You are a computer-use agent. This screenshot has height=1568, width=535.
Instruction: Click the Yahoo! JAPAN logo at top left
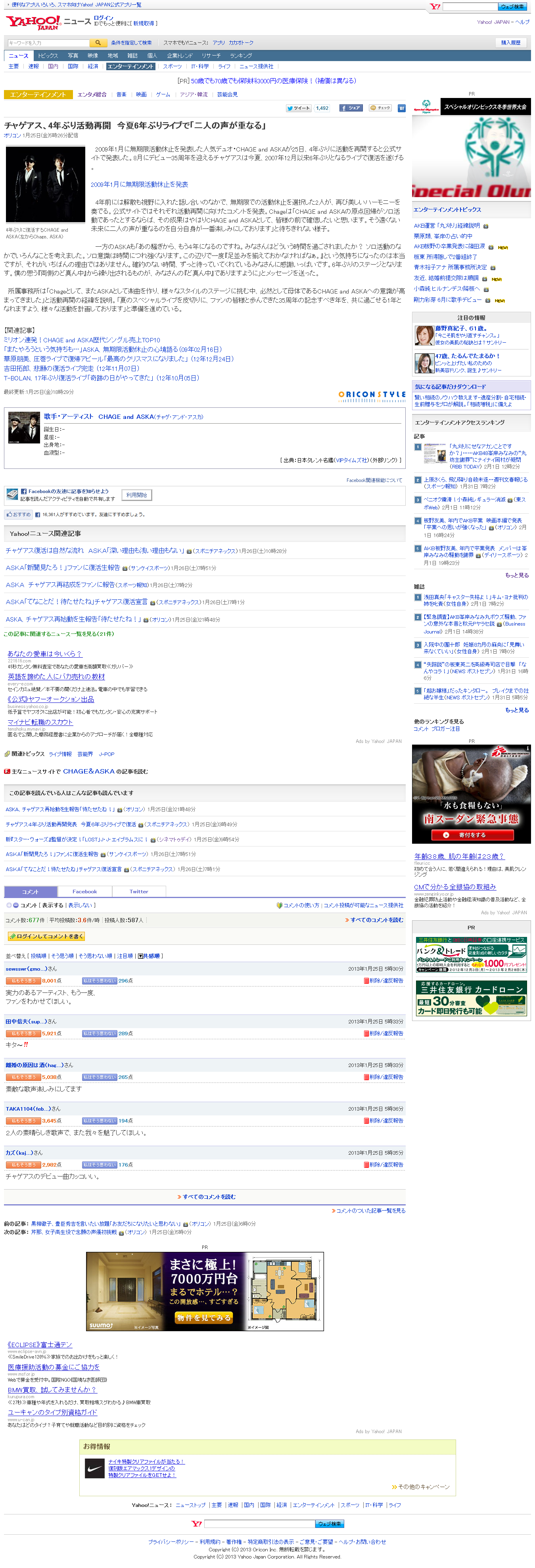click(33, 23)
